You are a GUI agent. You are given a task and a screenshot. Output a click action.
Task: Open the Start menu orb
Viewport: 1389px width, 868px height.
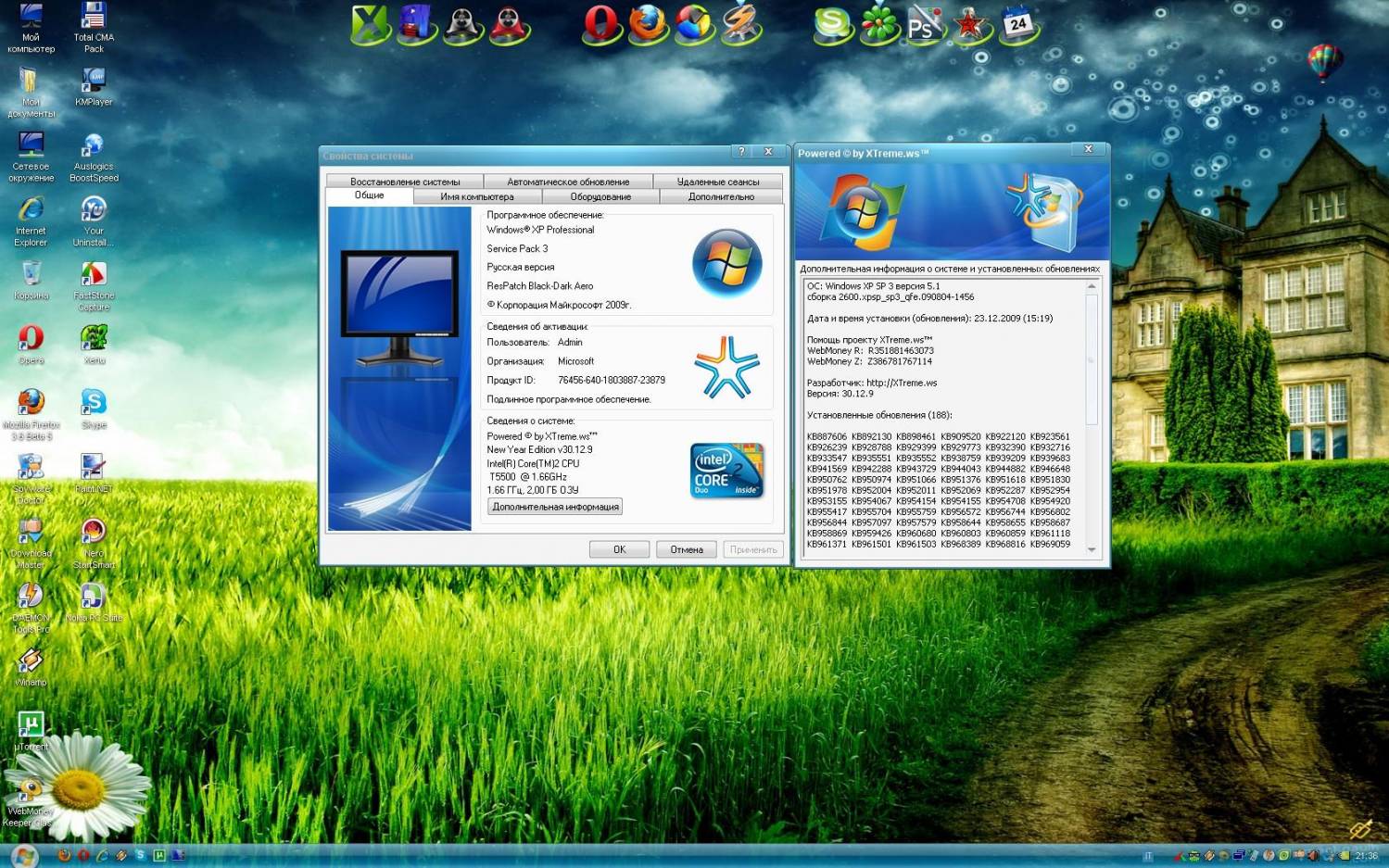point(23,854)
